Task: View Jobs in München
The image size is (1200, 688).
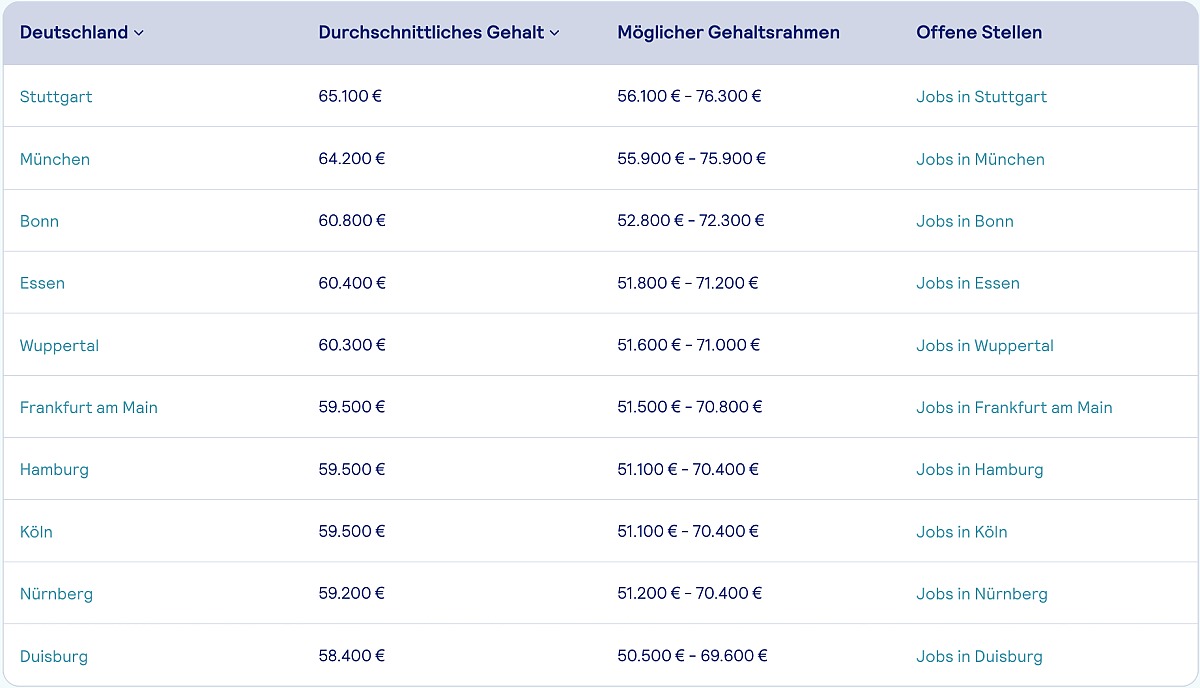Action: tap(980, 159)
